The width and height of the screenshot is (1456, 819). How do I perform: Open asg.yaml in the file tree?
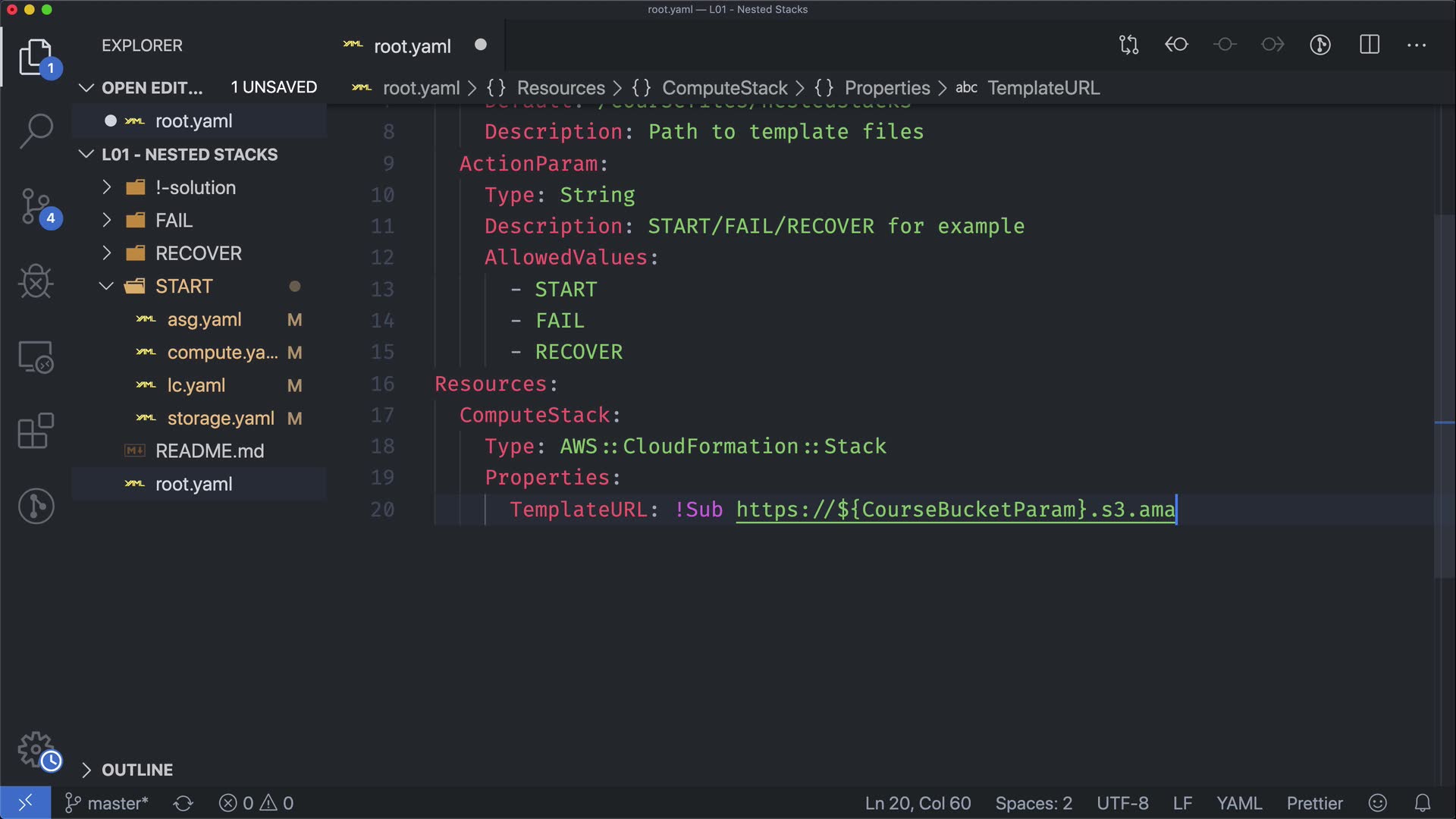click(204, 320)
